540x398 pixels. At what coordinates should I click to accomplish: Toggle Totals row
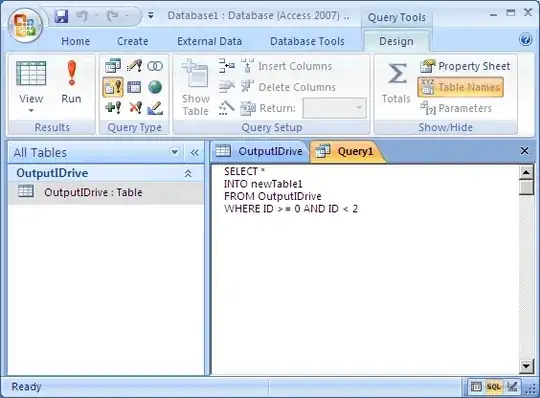click(396, 83)
